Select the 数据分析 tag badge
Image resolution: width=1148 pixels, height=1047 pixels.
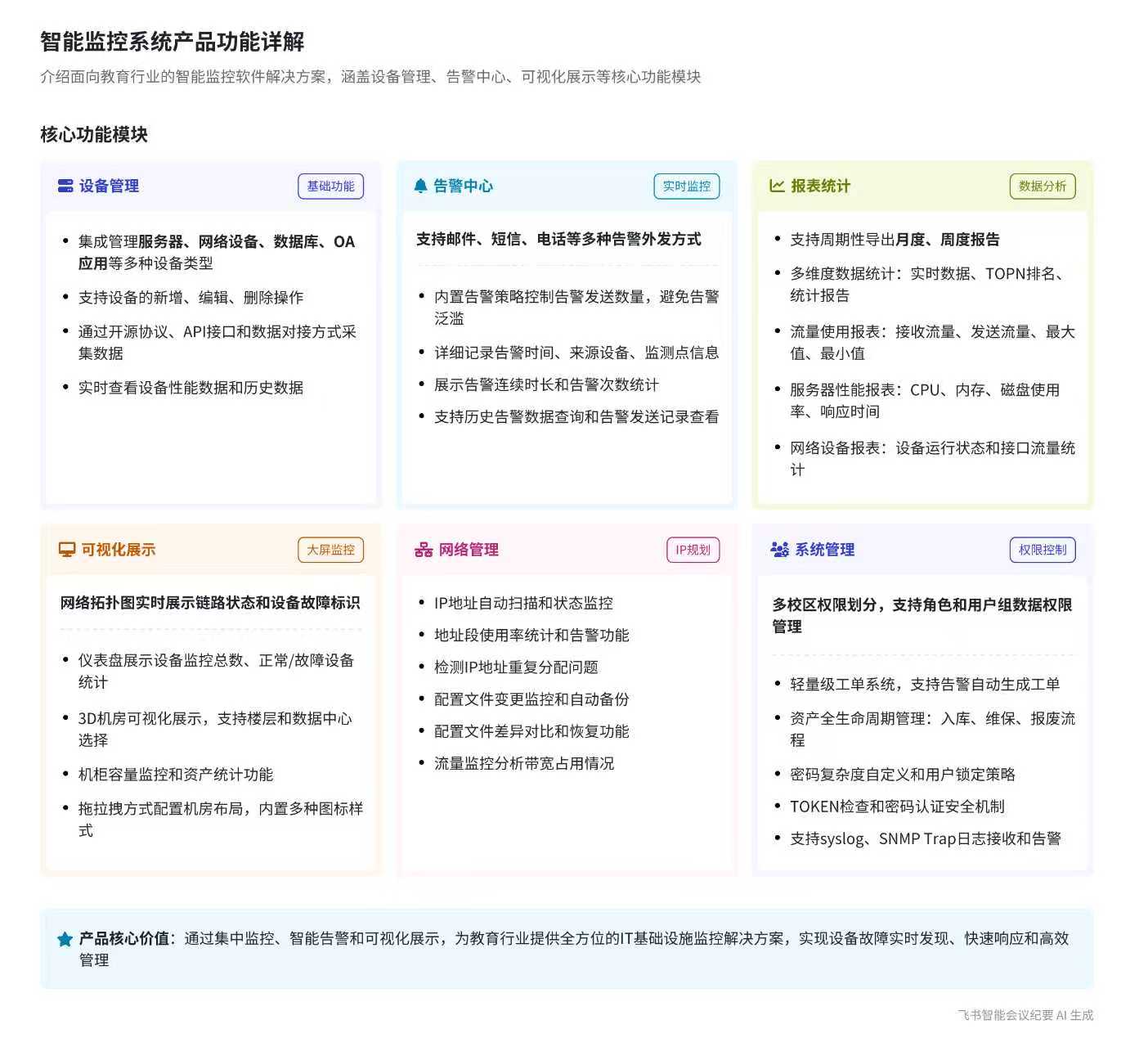click(x=1042, y=186)
